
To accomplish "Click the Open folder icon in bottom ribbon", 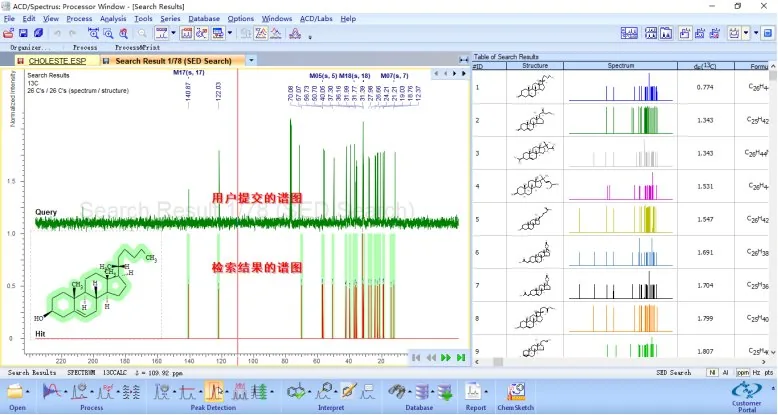I will [x=15, y=392].
